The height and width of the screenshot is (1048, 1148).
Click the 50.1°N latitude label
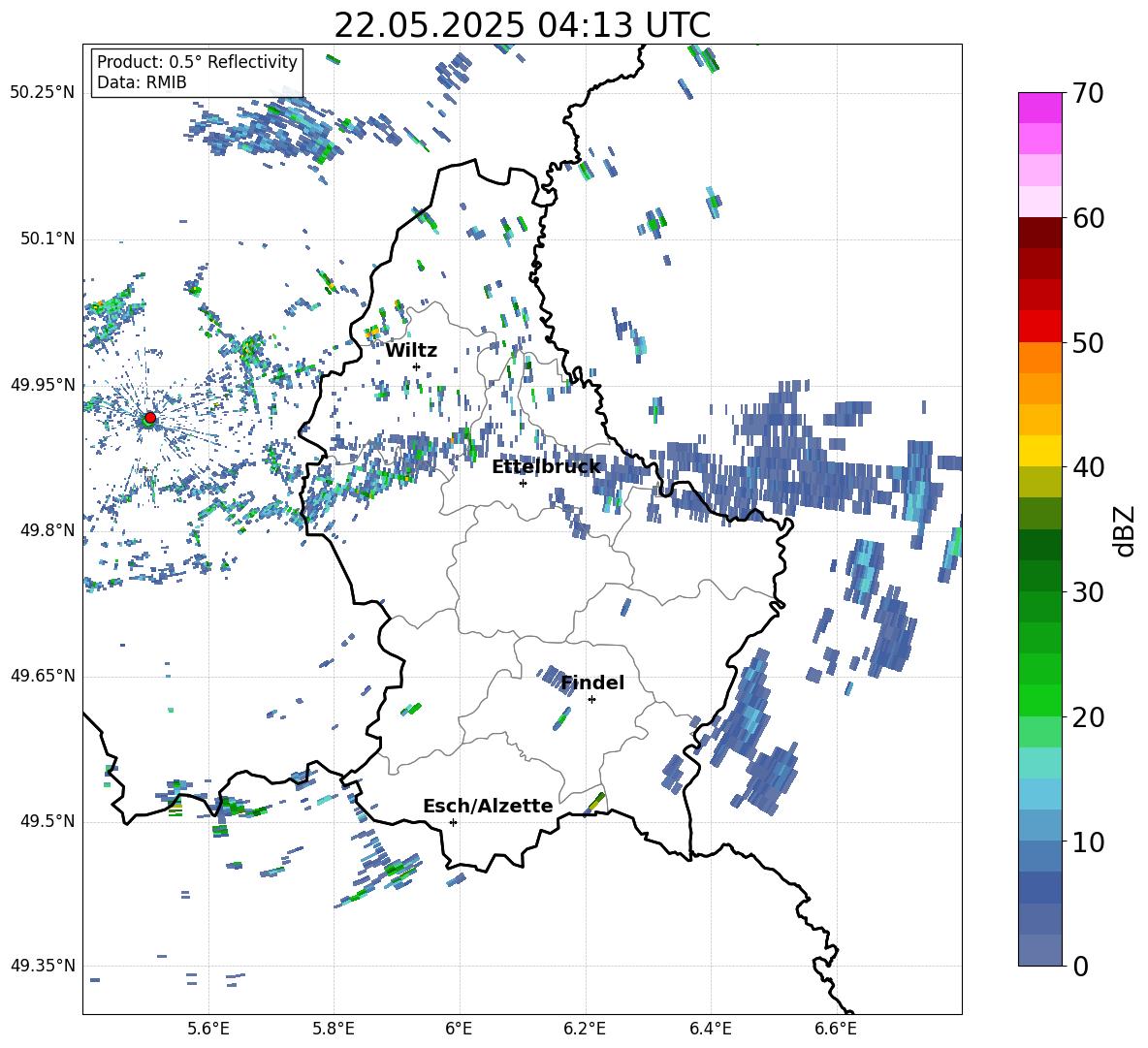click(x=47, y=238)
